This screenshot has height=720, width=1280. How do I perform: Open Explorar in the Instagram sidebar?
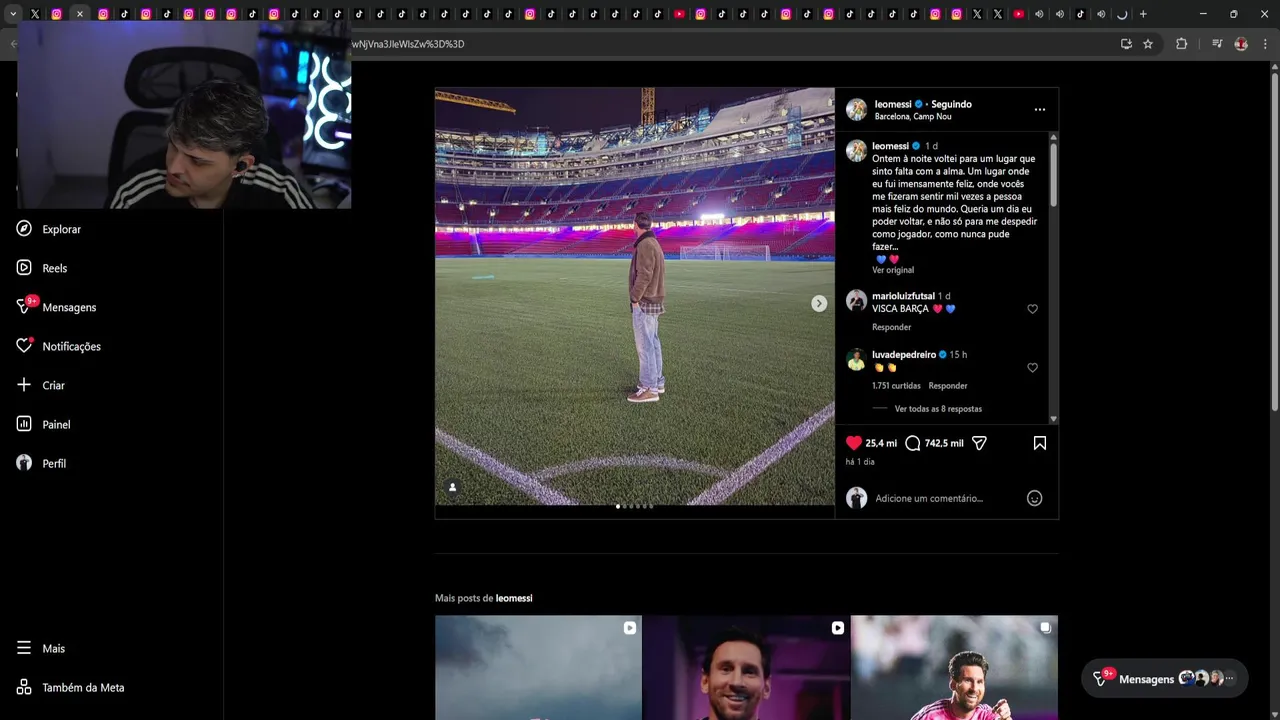49,229
